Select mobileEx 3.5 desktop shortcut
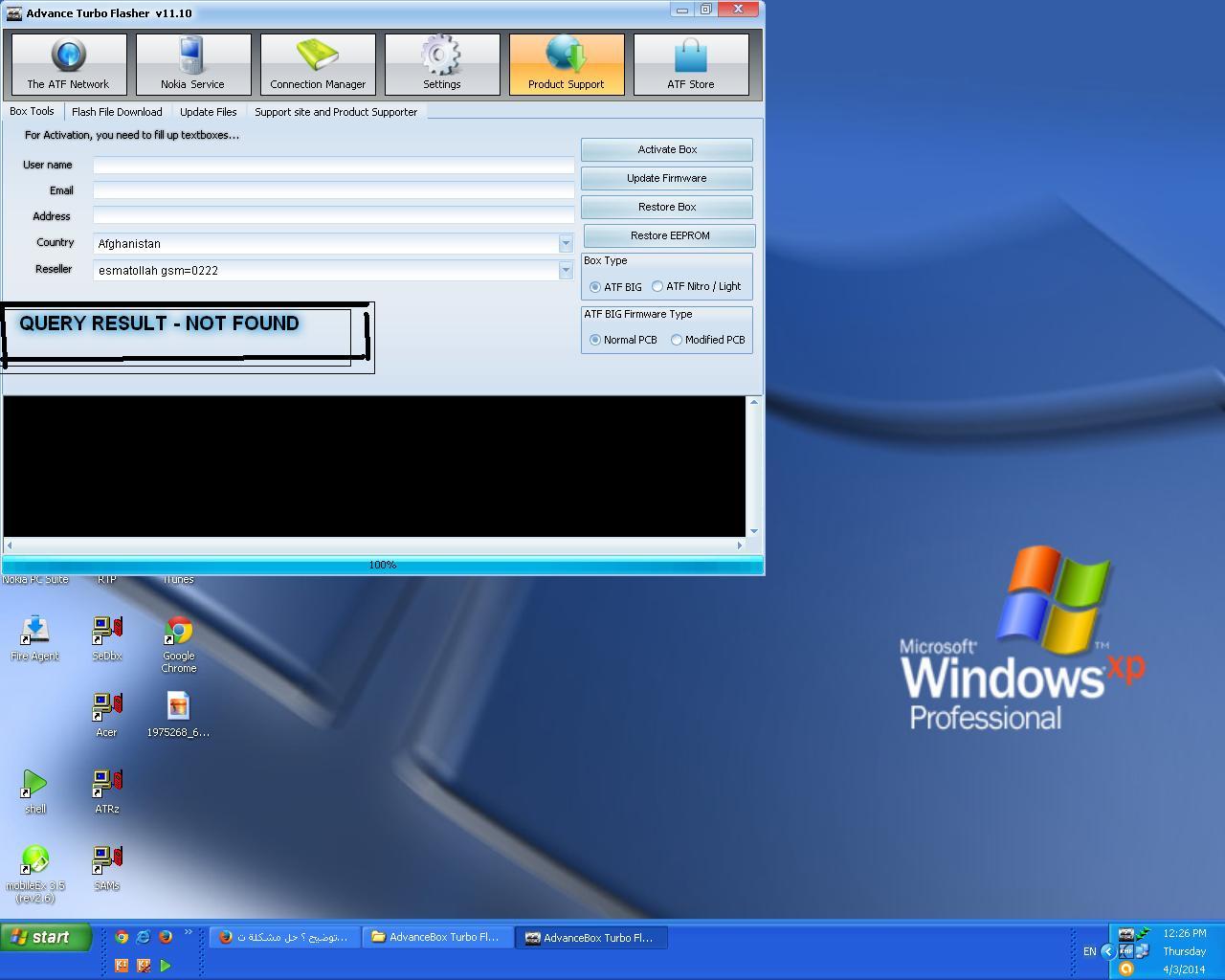This screenshot has width=1225, height=980. click(35, 874)
